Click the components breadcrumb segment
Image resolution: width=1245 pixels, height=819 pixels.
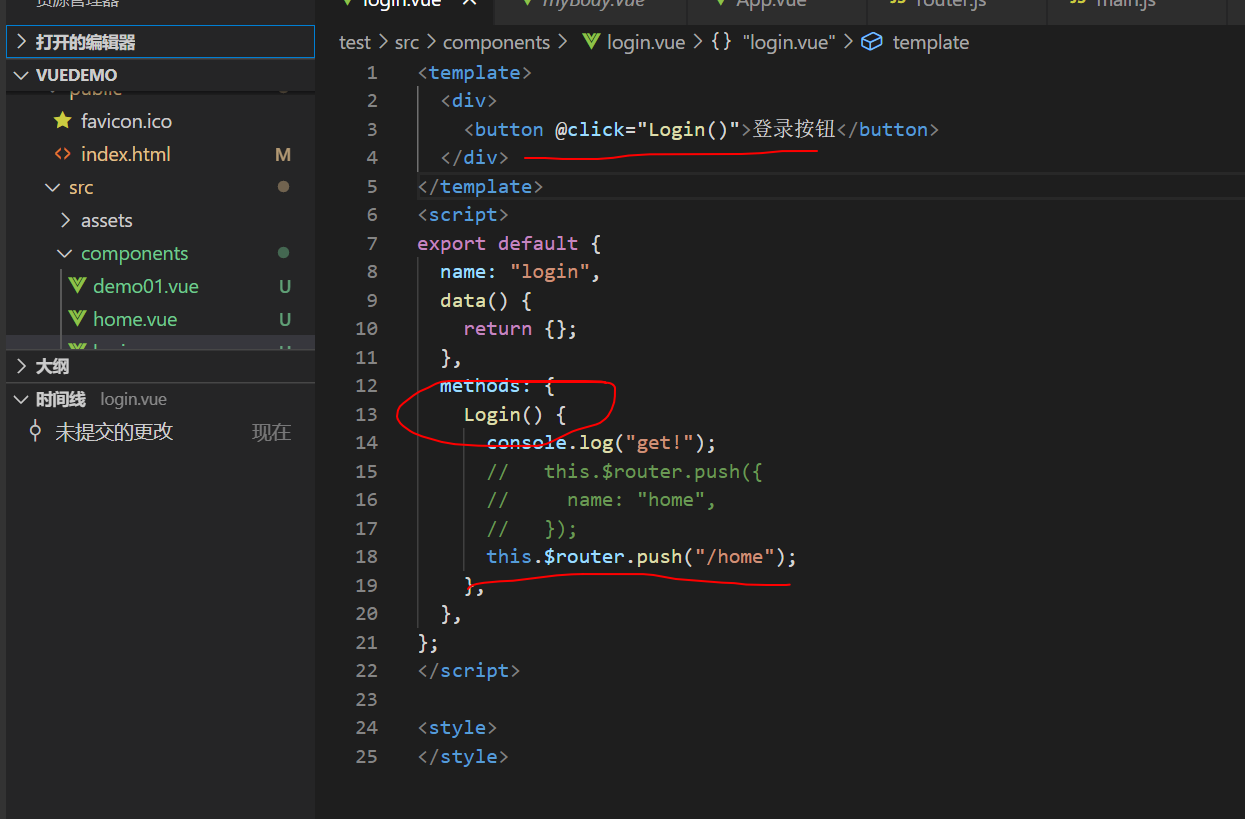pos(497,42)
